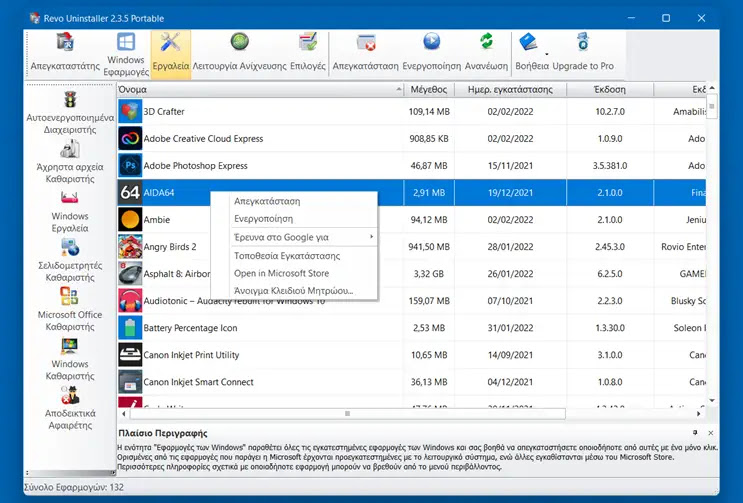Viewport: 743px width, 503px height.
Task: Click the Angry Birds 2 icon
Action: (x=130, y=247)
